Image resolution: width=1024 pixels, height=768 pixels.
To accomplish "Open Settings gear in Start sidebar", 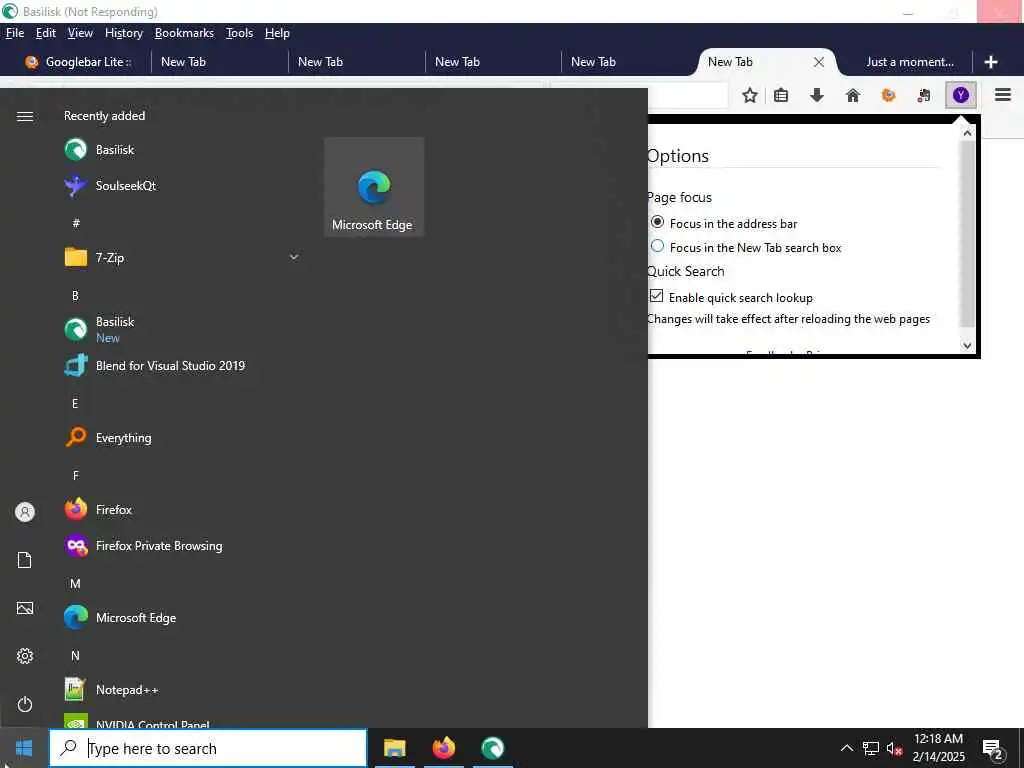I will (x=25, y=656).
